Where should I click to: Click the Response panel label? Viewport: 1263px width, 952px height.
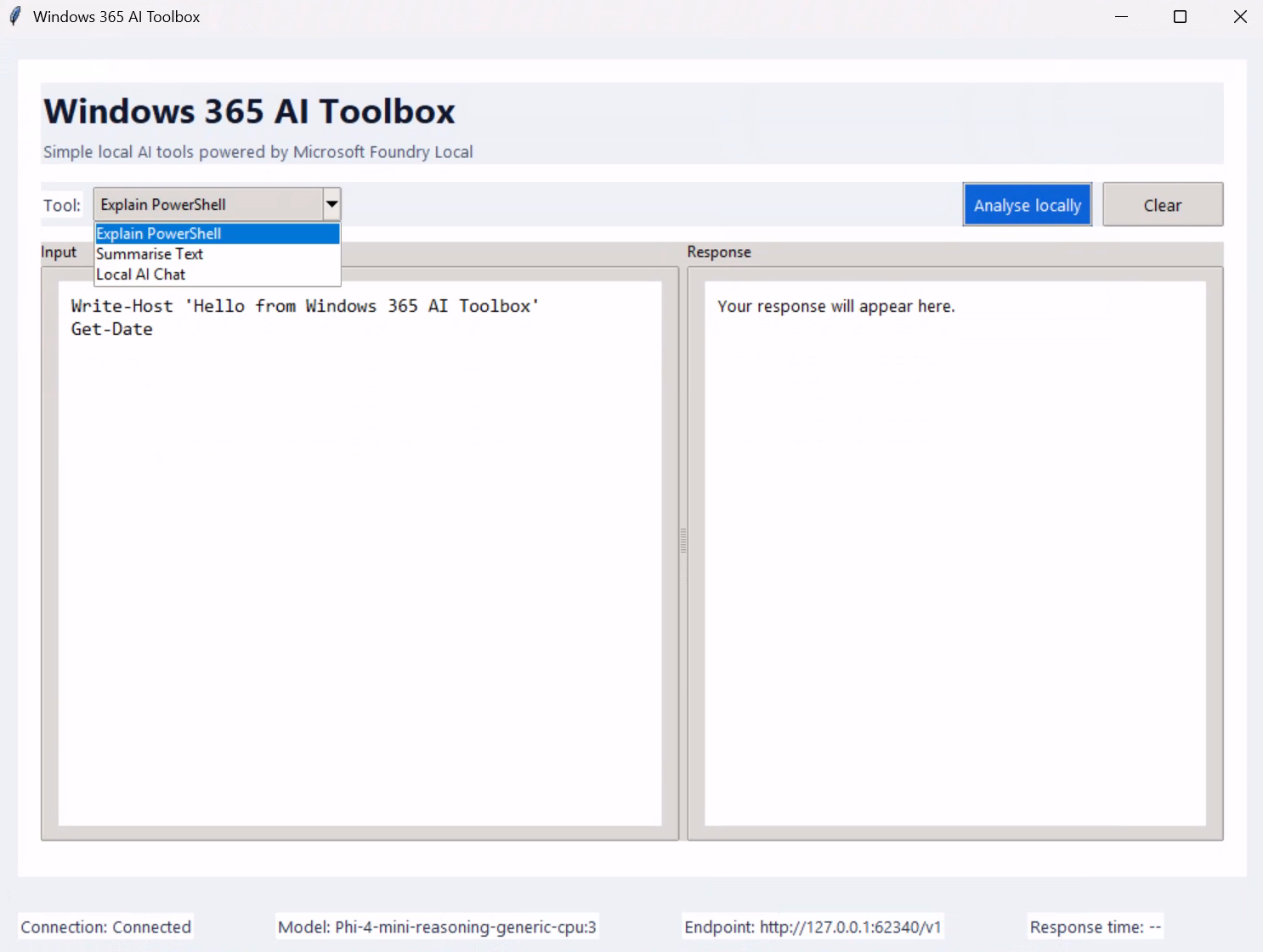[x=719, y=252]
